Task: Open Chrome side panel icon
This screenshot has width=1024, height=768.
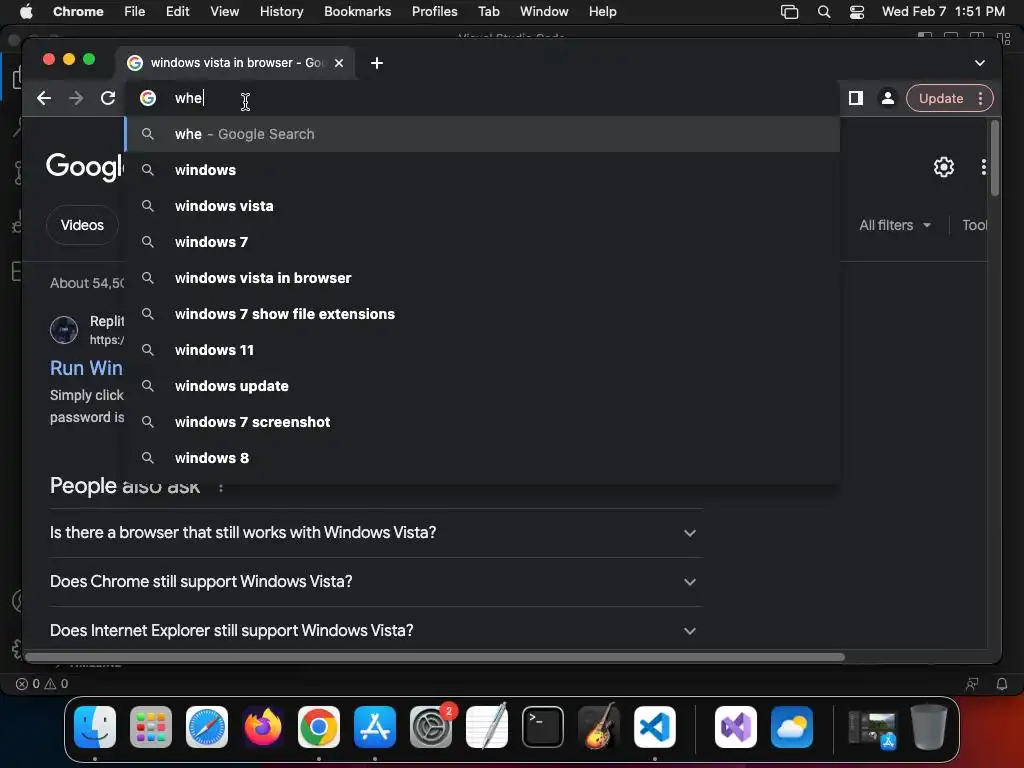Action: click(856, 98)
